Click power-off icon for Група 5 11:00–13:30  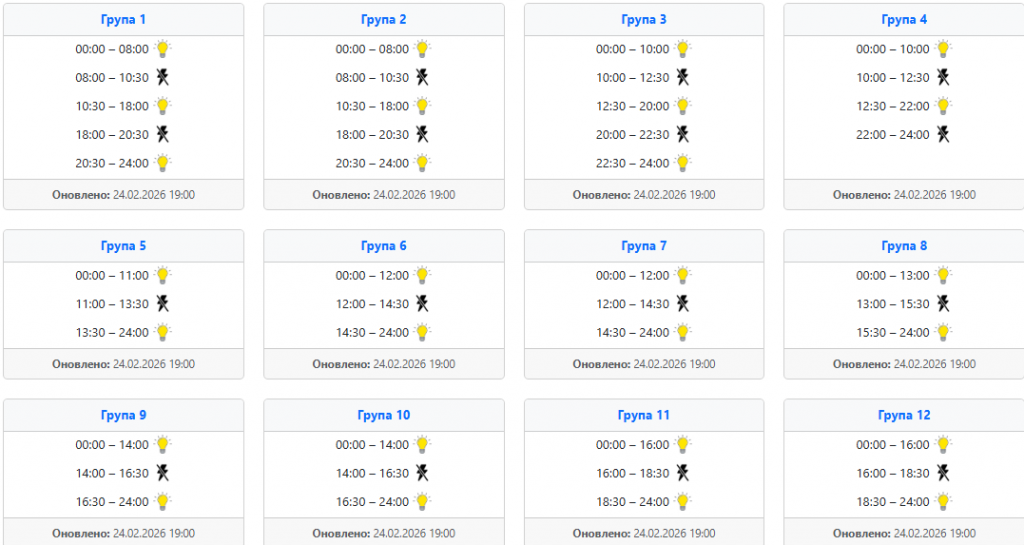tap(163, 303)
